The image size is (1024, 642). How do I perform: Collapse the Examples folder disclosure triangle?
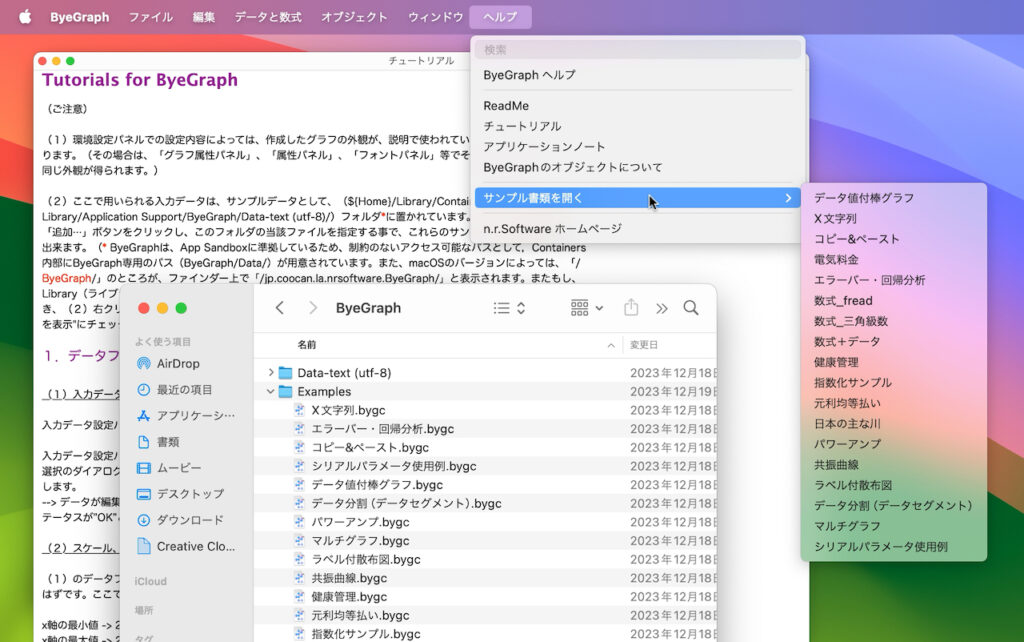(x=270, y=393)
